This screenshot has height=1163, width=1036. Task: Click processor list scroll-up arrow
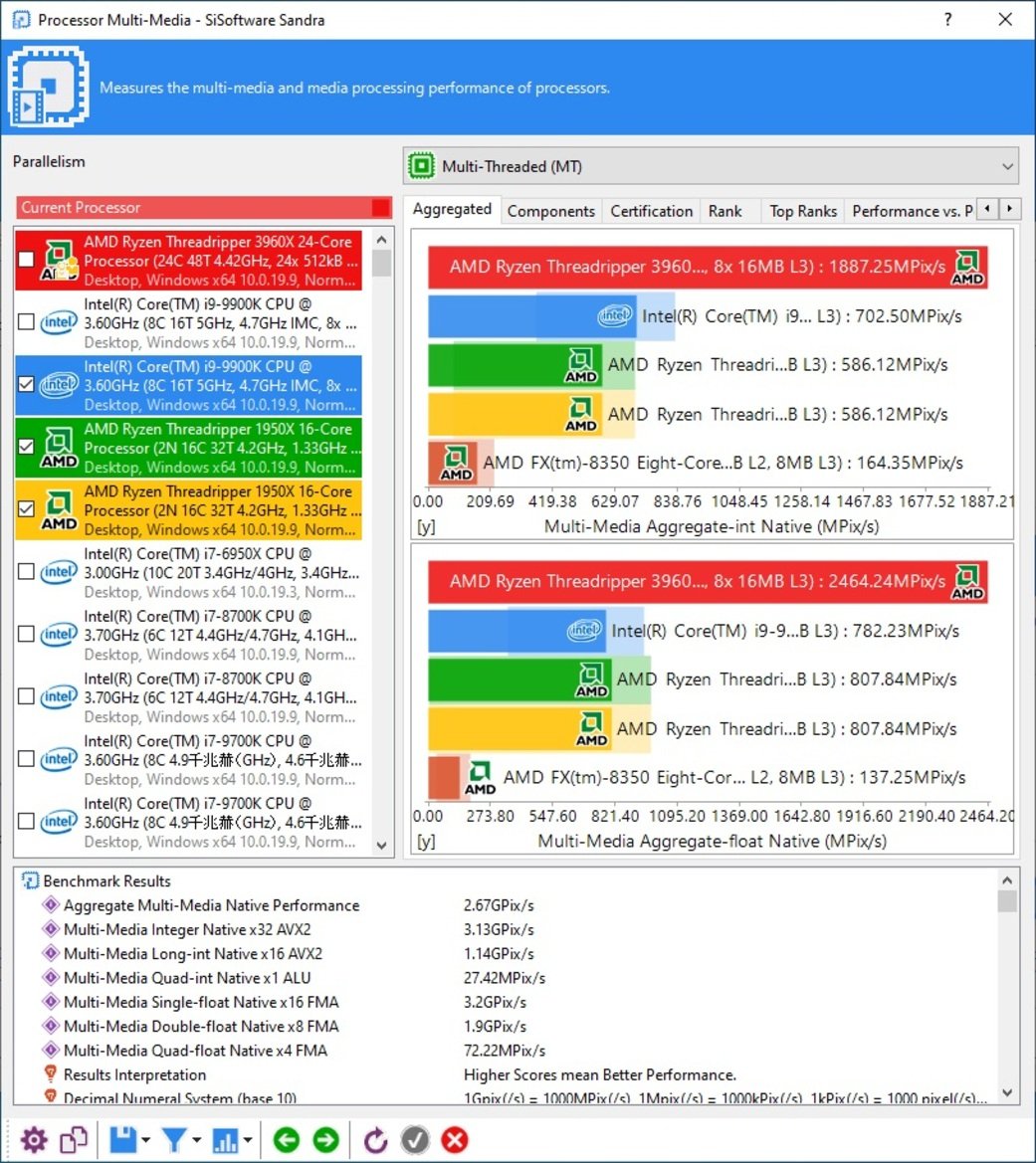pyautogui.click(x=381, y=240)
